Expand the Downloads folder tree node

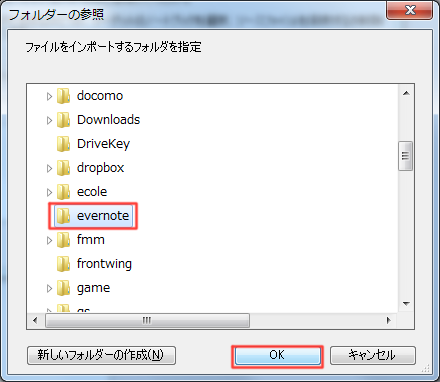49,121
